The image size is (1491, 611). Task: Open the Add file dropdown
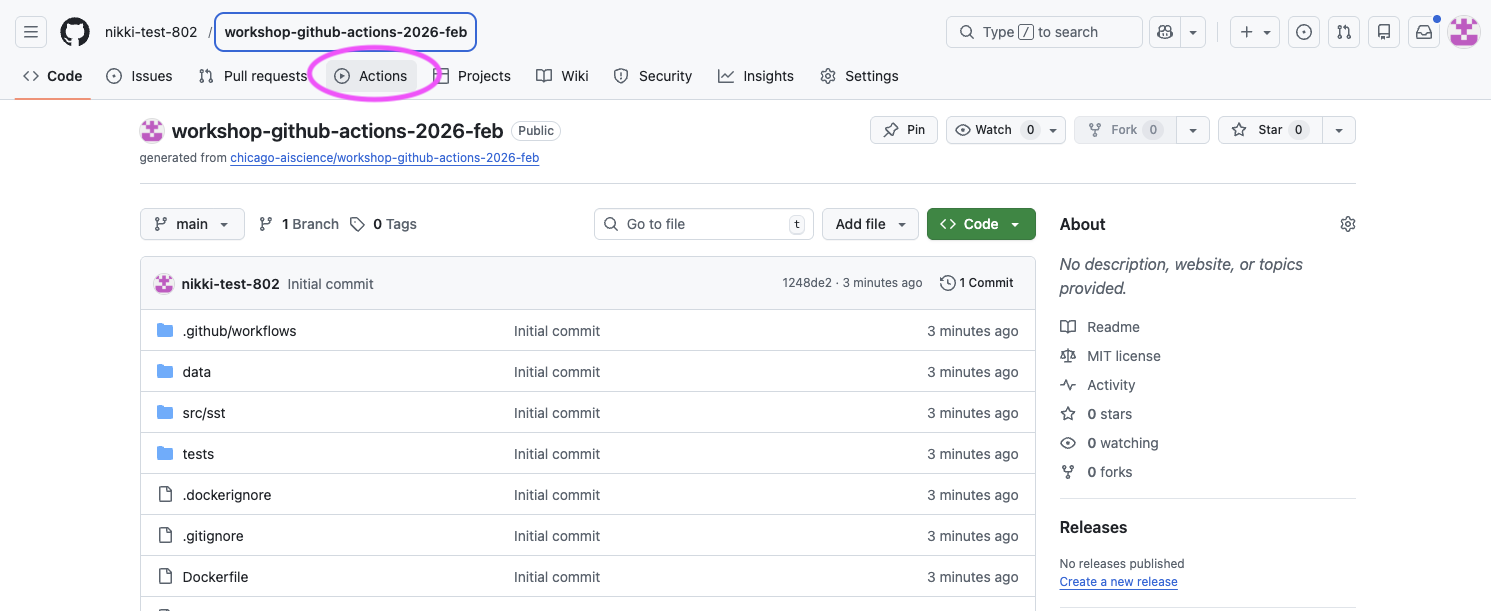pyautogui.click(x=869, y=223)
